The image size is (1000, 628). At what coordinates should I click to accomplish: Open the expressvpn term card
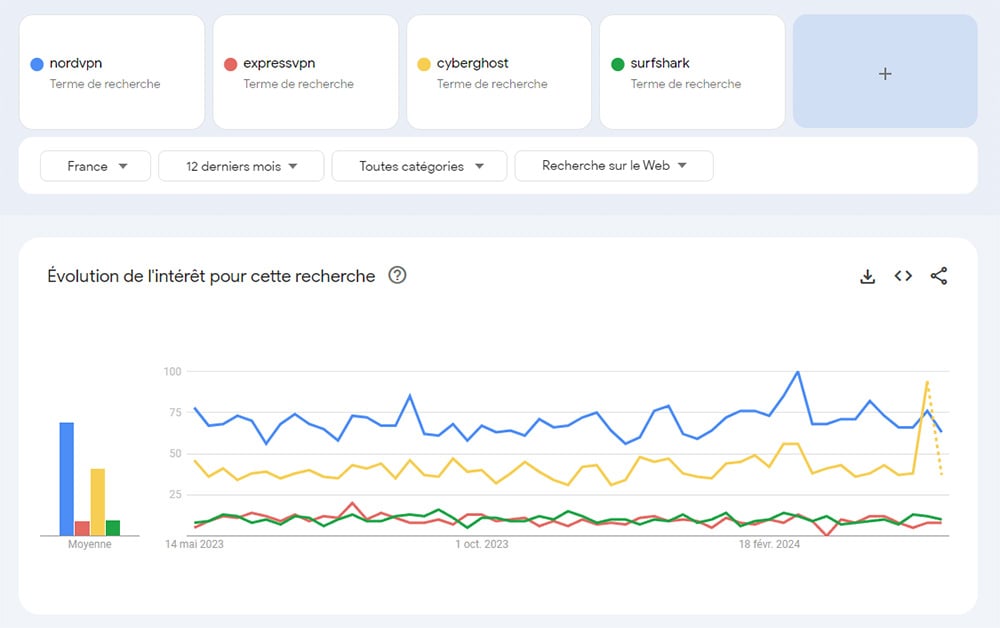(305, 72)
